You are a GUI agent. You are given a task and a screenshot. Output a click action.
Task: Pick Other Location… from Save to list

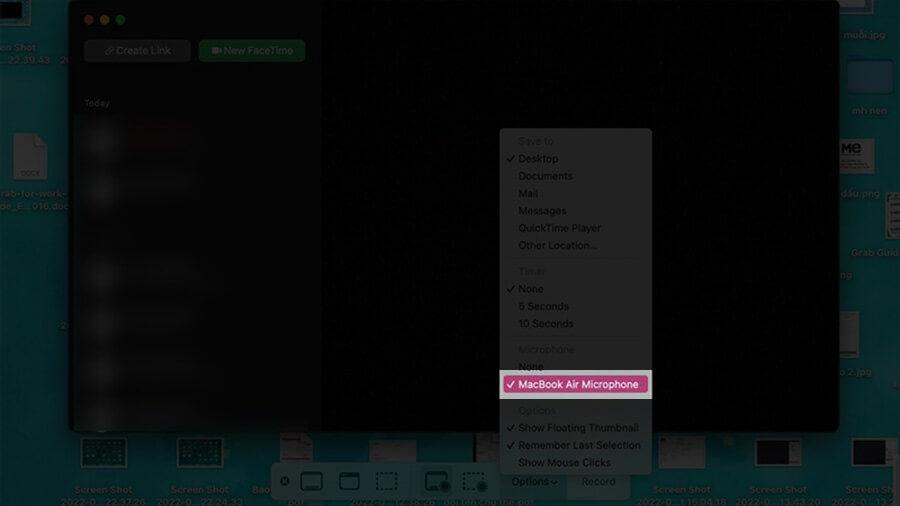point(557,245)
